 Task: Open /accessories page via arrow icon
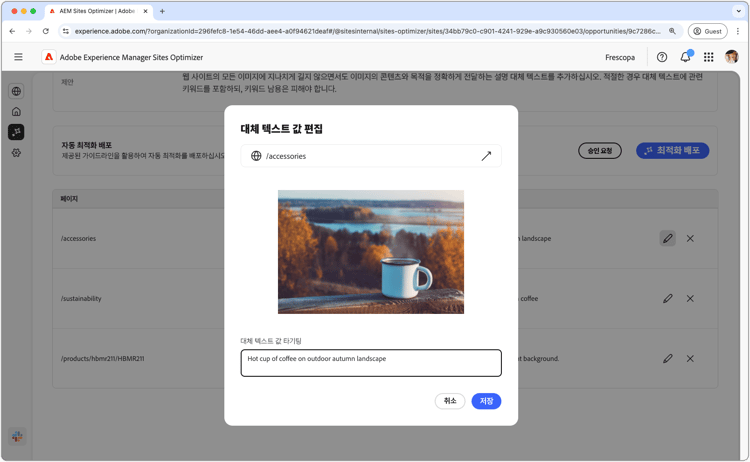pos(486,156)
